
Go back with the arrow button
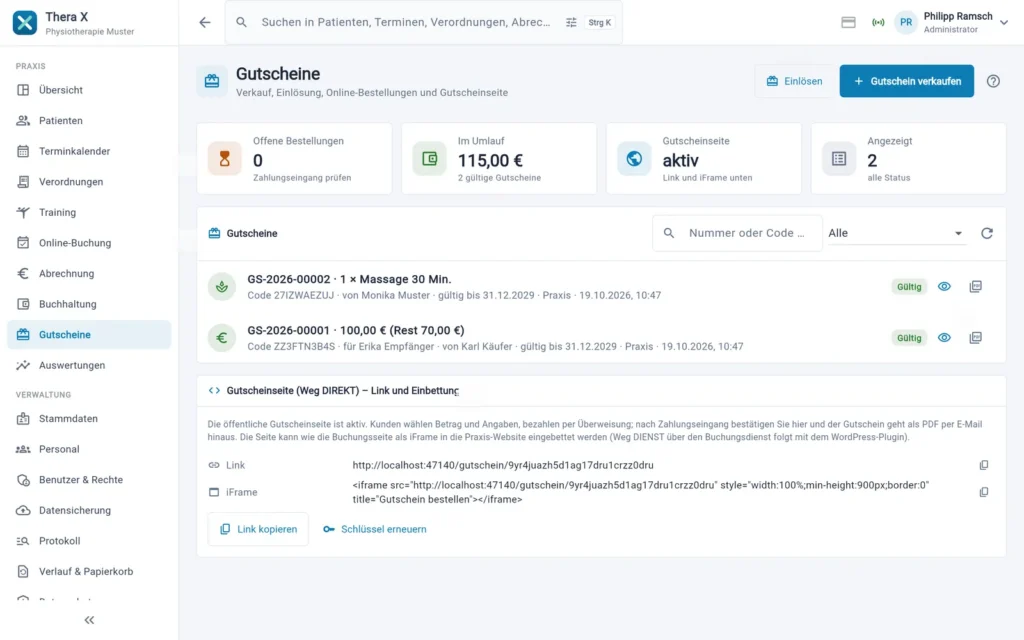pyautogui.click(x=204, y=22)
